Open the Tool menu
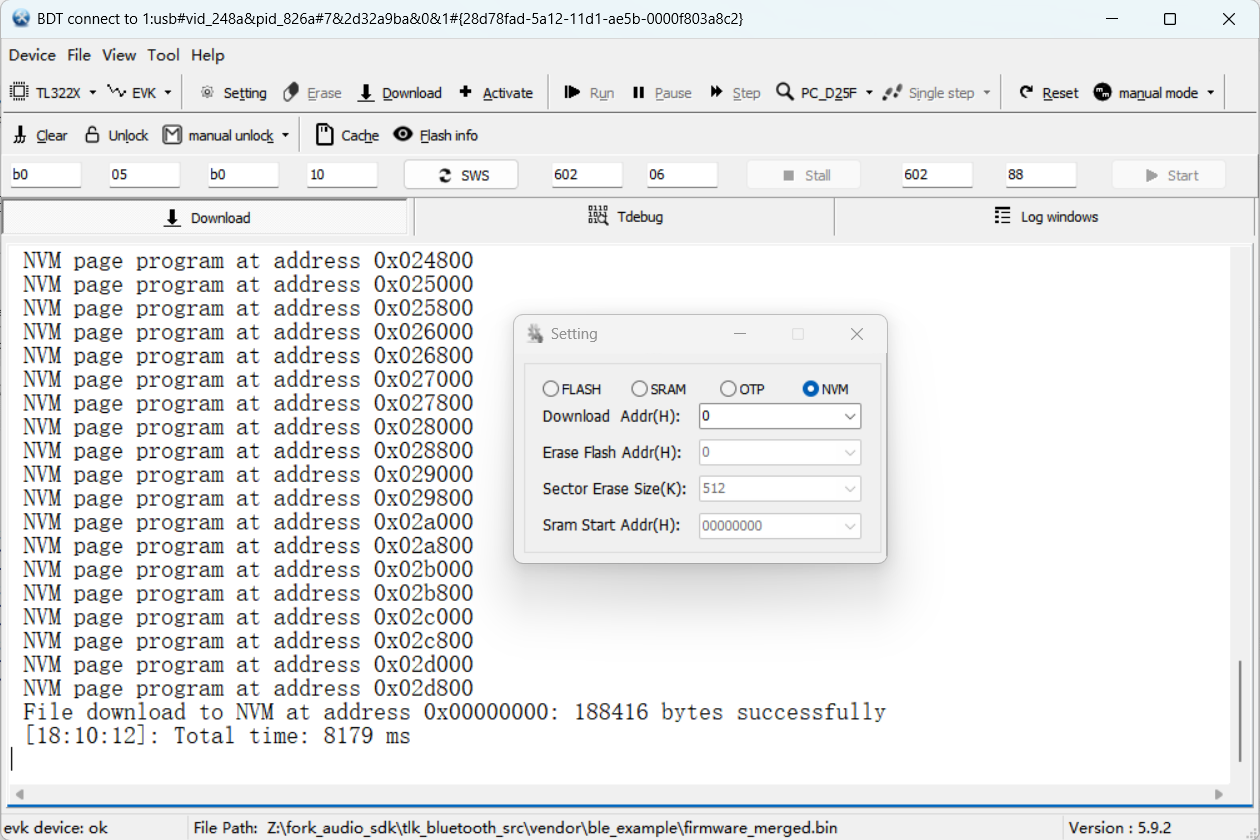The height and width of the screenshot is (840, 1260). 163,55
